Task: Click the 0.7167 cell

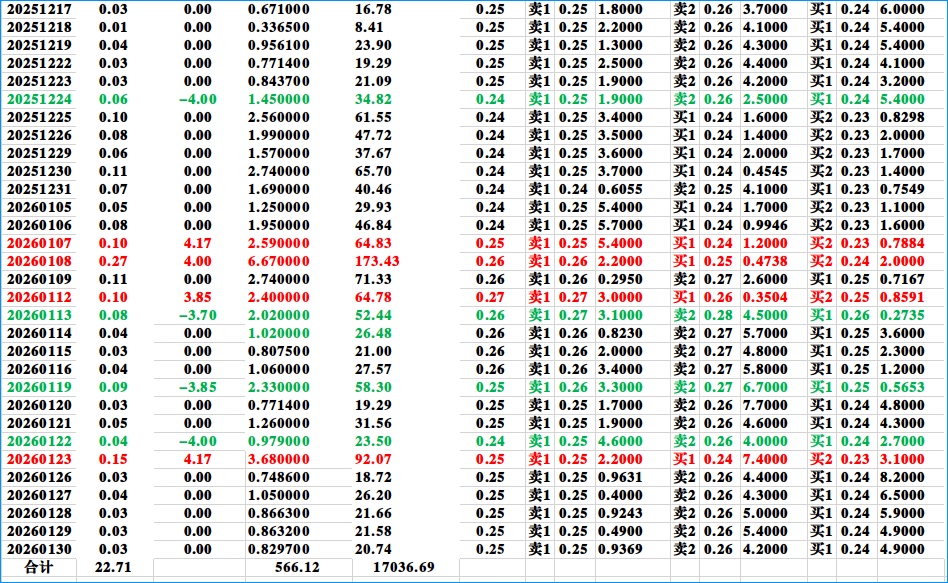Action: point(902,279)
